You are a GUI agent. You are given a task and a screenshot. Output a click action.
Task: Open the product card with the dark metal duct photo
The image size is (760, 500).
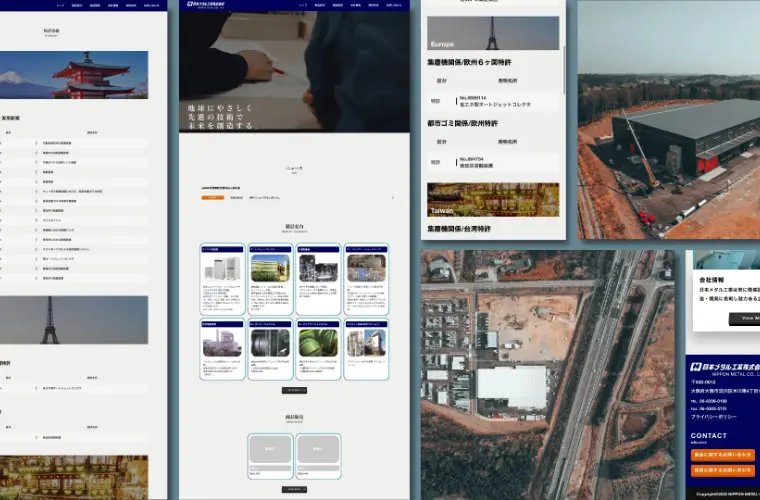click(x=270, y=349)
